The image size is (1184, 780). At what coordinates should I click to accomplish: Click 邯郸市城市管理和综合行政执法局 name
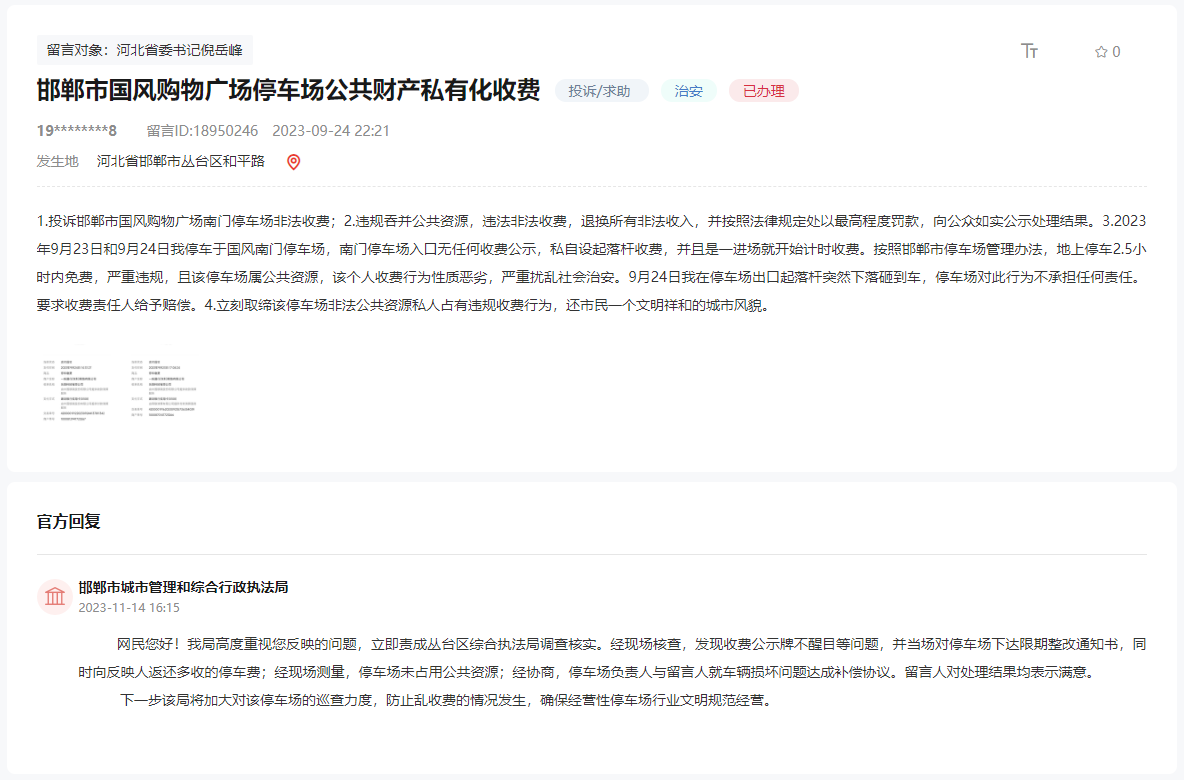pos(183,587)
